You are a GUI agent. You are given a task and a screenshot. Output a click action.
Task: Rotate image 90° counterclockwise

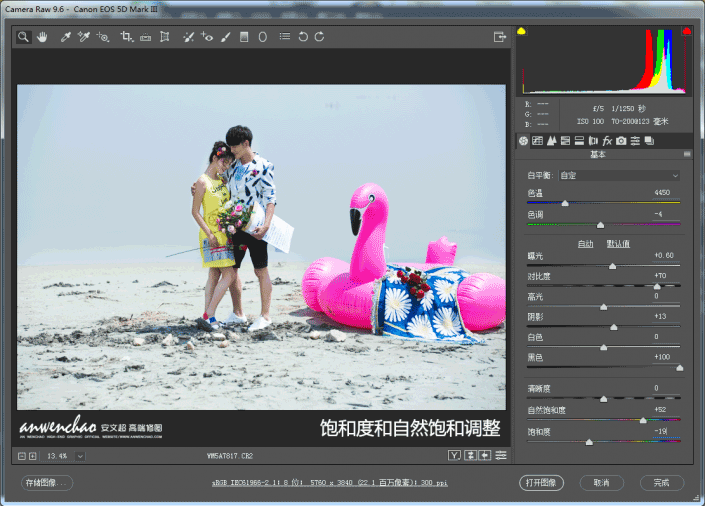tap(303, 37)
